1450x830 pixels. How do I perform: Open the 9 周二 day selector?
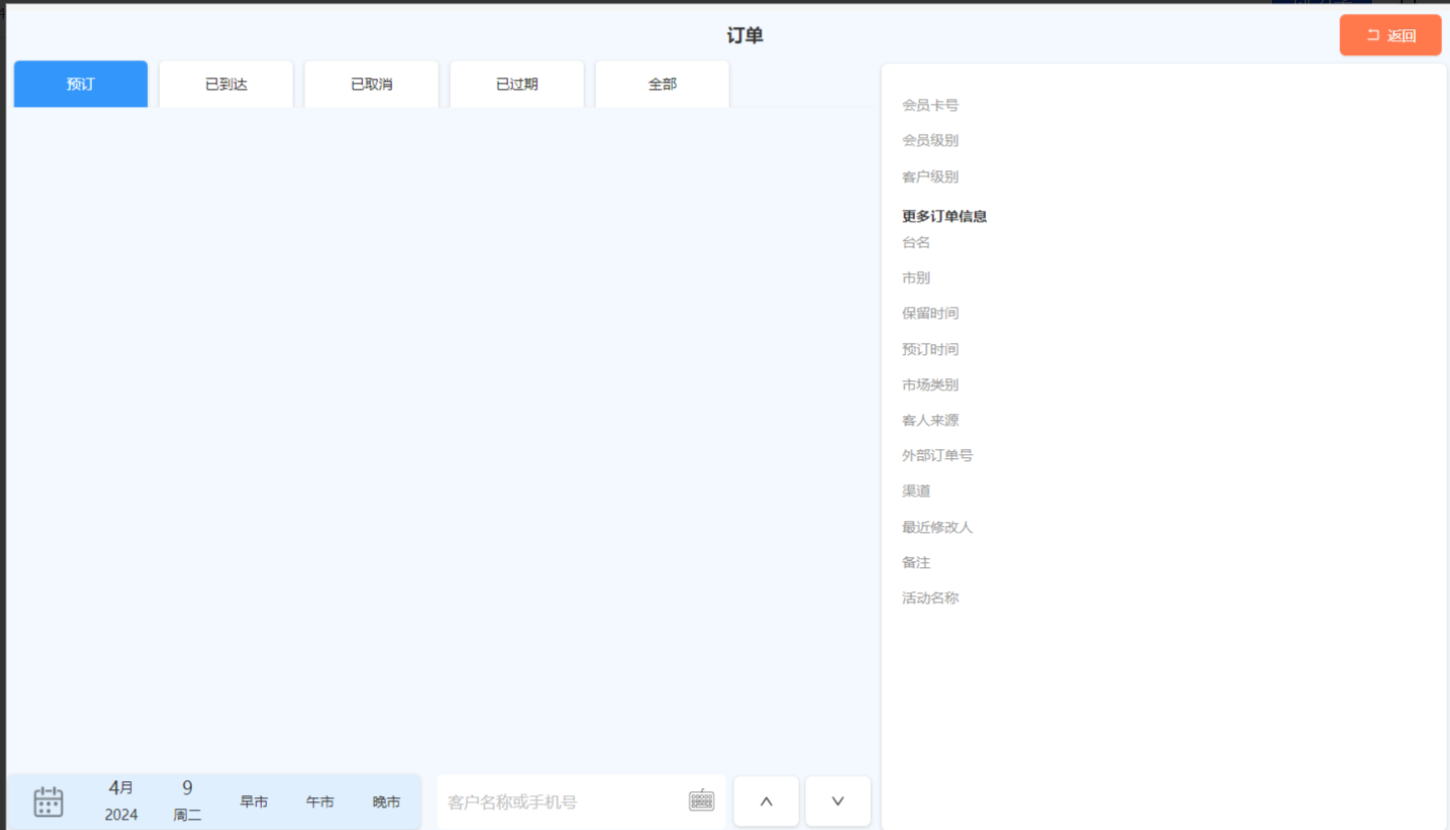pyautogui.click(x=187, y=801)
